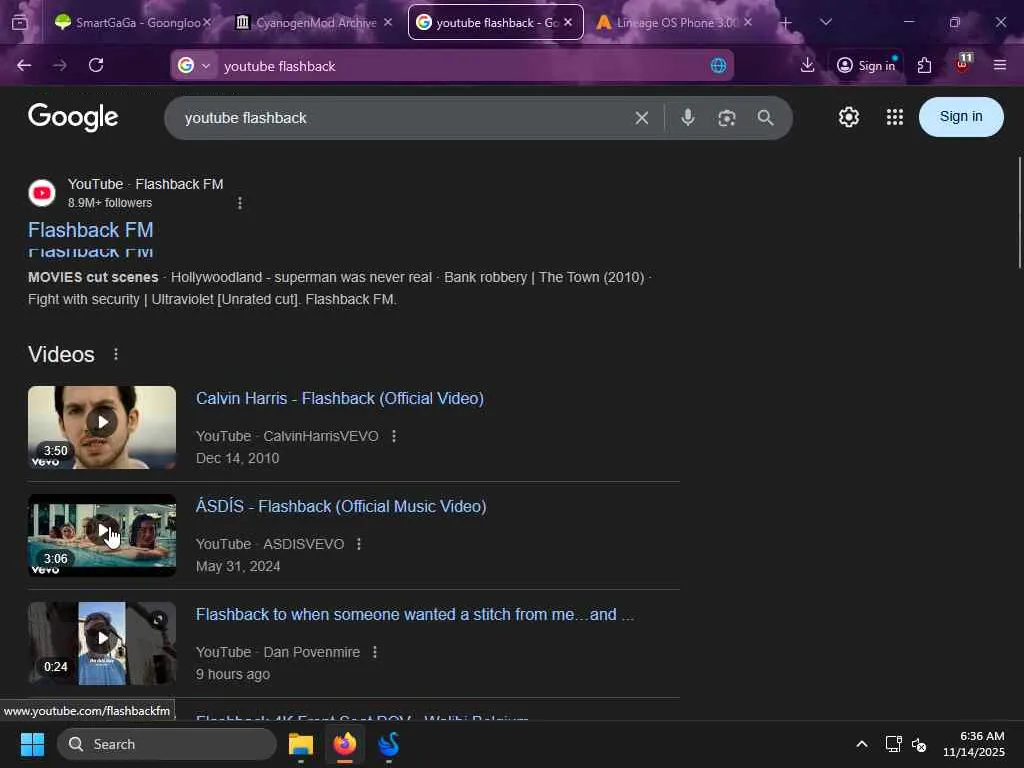1024x768 pixels.
Task: Open the Extensions puzzle icon
Action: click(x=924, y=65)
